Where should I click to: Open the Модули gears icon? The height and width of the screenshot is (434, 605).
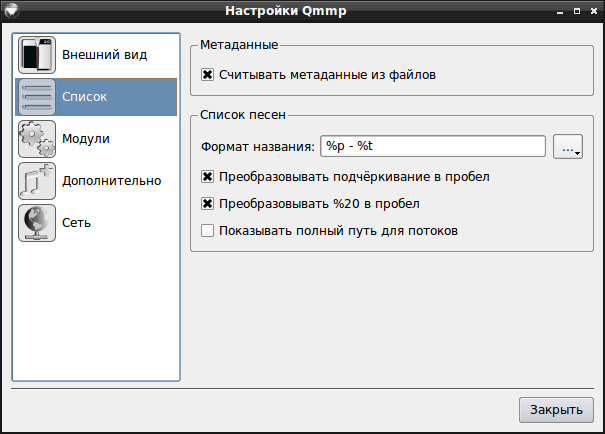[37, 139]
